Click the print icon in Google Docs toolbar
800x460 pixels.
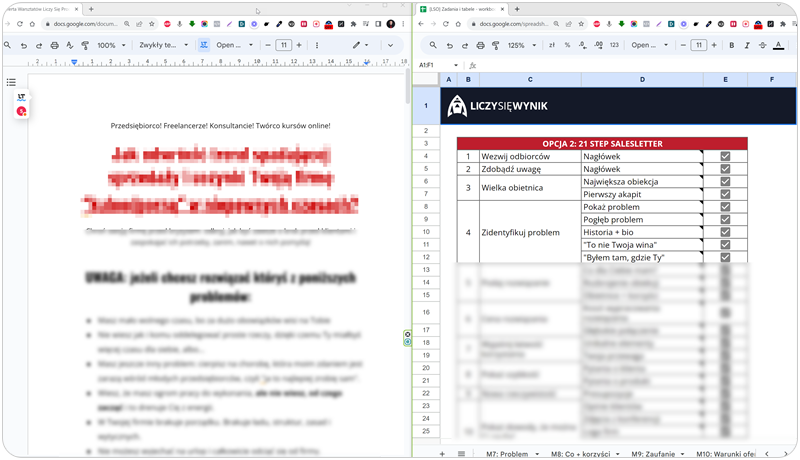point(52,45)
